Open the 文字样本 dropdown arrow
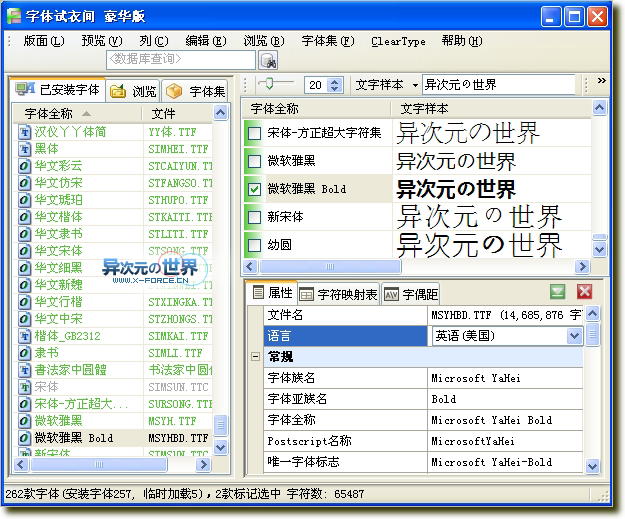This screenshot has height=519, width=625. tap(415, 85)
